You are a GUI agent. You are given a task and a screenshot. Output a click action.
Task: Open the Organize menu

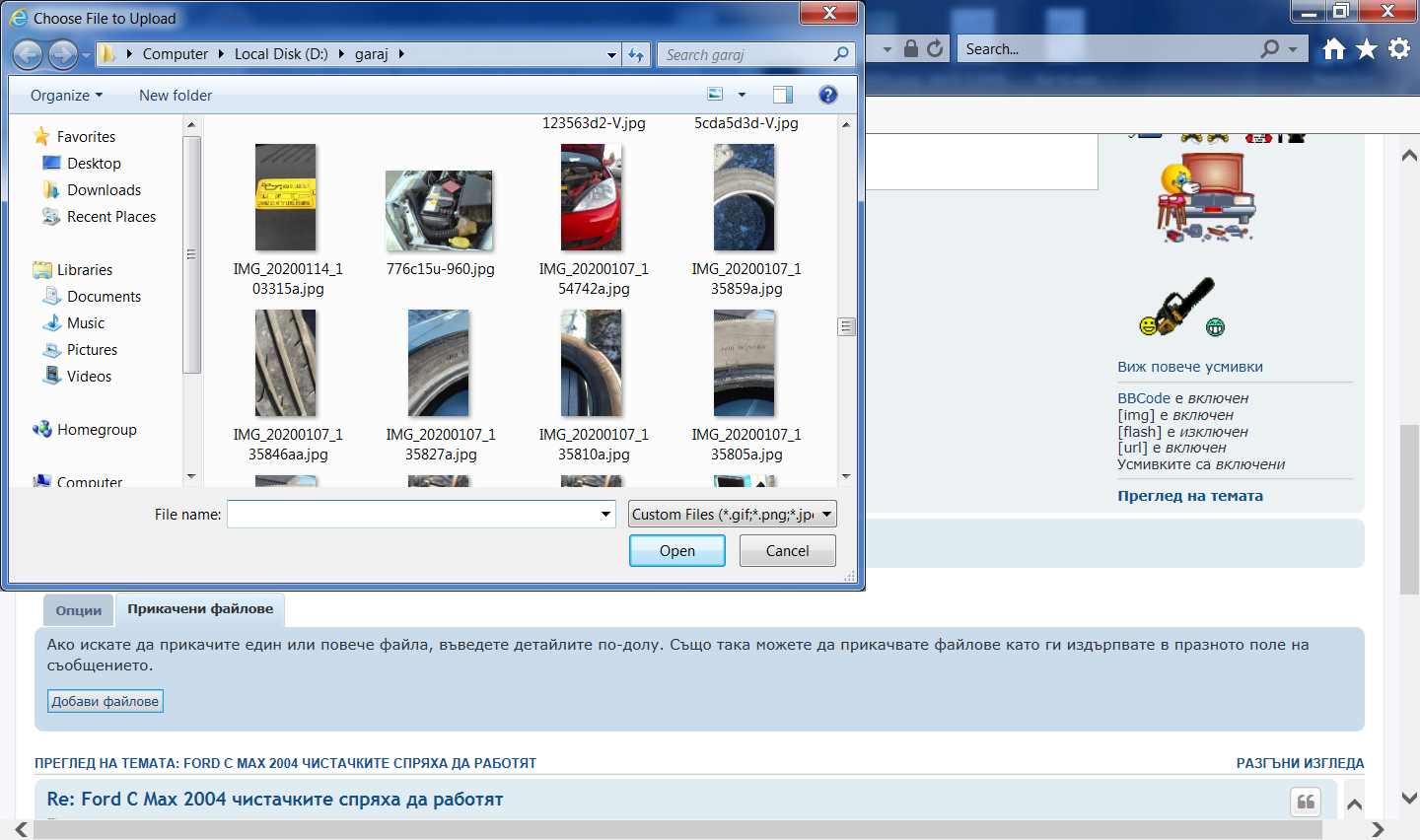[66, 96]
